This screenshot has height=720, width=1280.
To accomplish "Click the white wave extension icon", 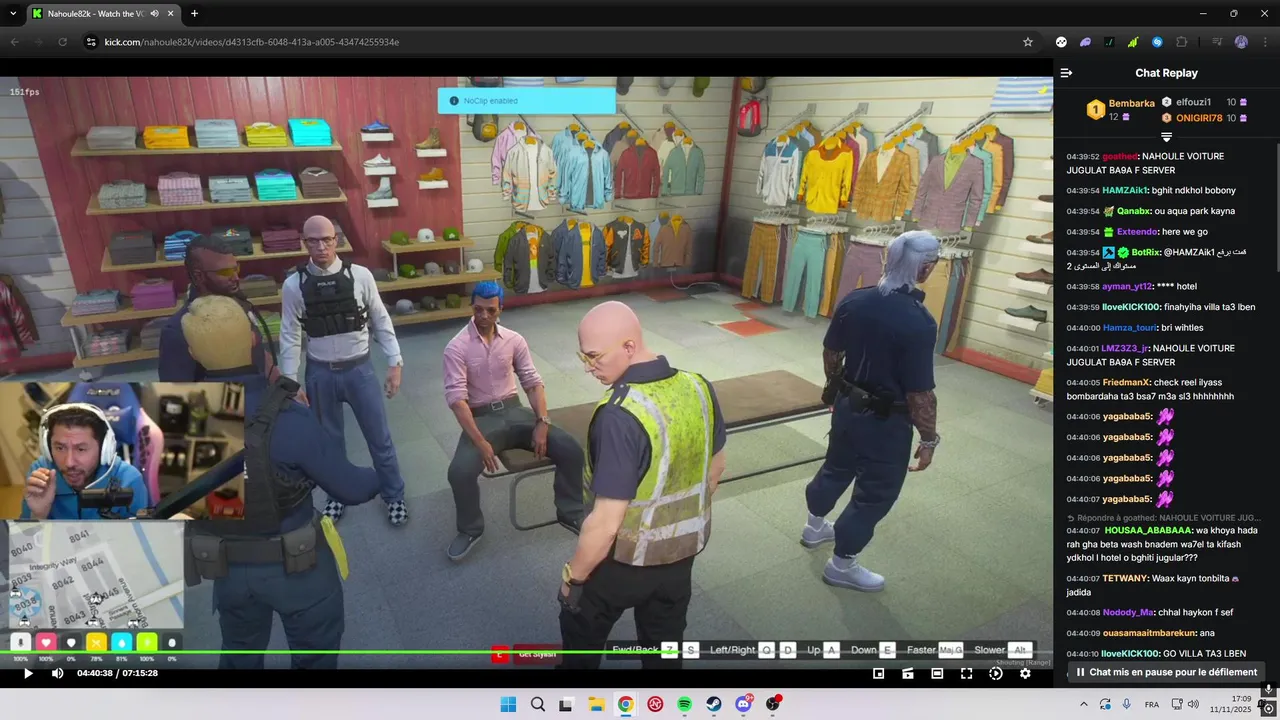I will click(1061, 42).
